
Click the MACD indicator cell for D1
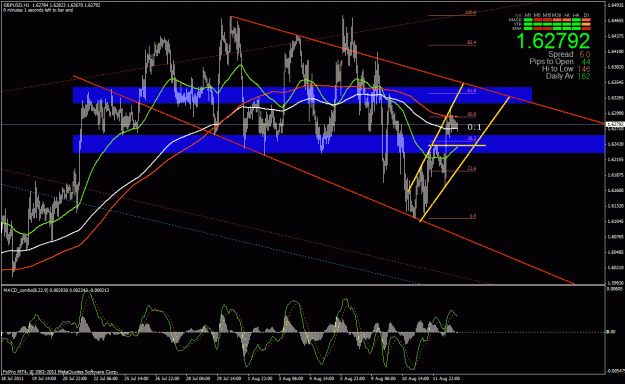pos(586,20)
